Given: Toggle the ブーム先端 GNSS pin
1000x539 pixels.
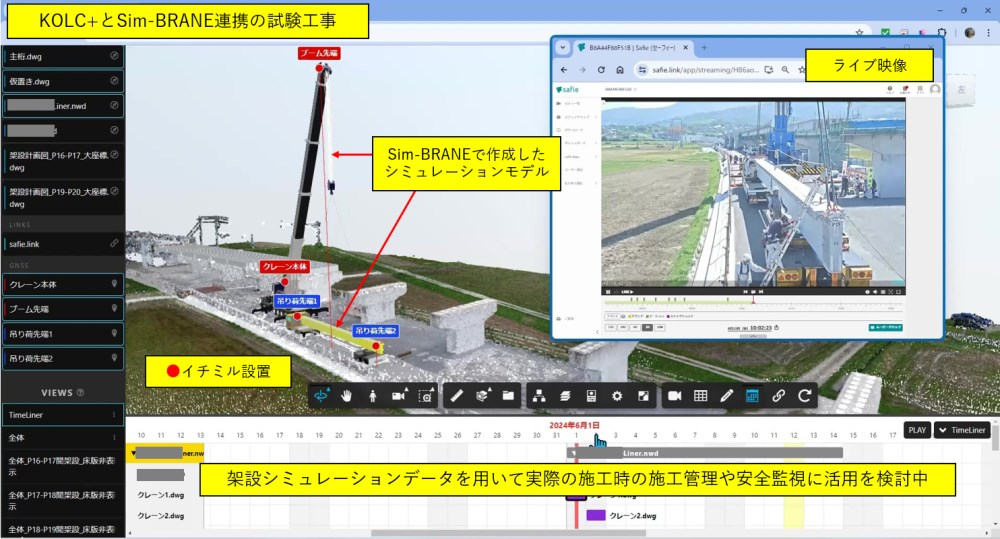Looking at the screenshot, I should [114, 309].
